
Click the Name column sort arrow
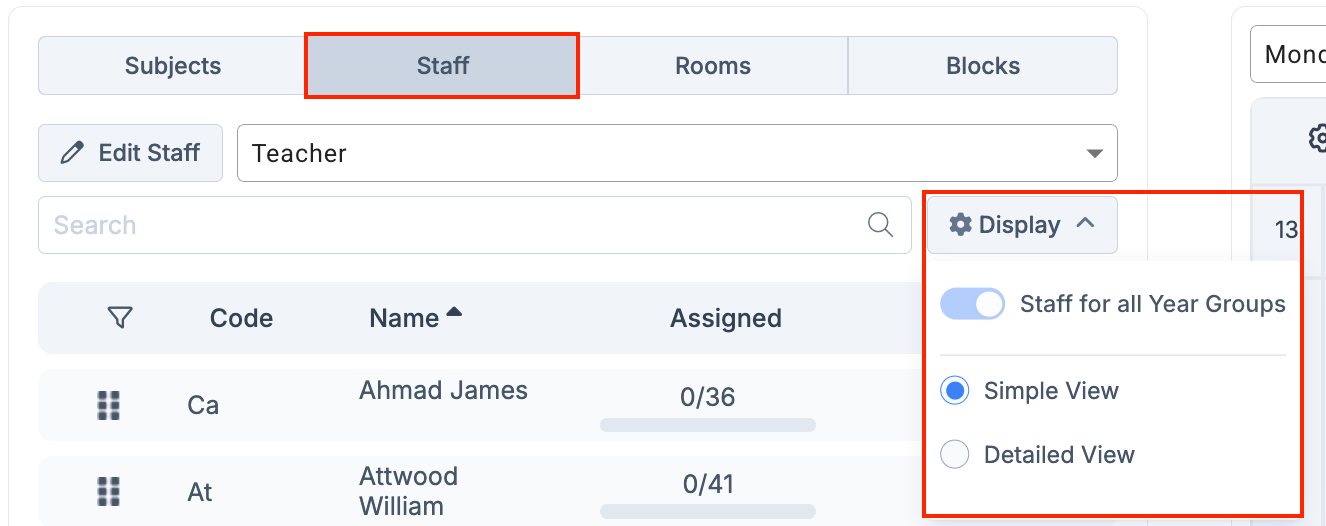tap(454, 312)
